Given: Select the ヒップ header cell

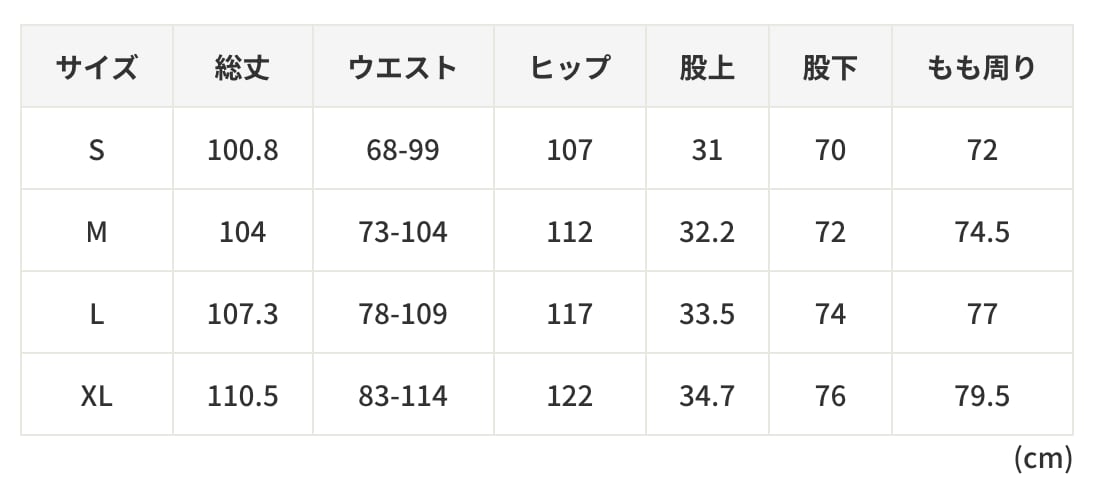Looking at the screenshot, I should pos(570,67).
